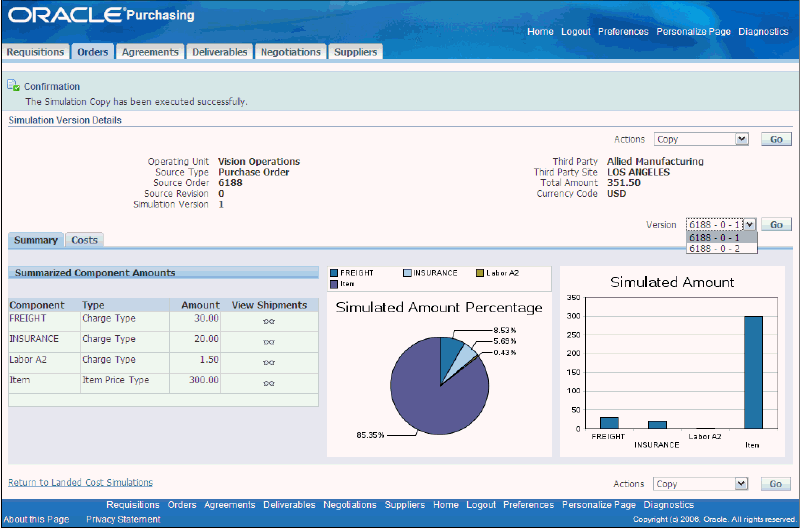Open the Orders tab
Viewport: 800px width, 529px height.
[x=92, y=52]
